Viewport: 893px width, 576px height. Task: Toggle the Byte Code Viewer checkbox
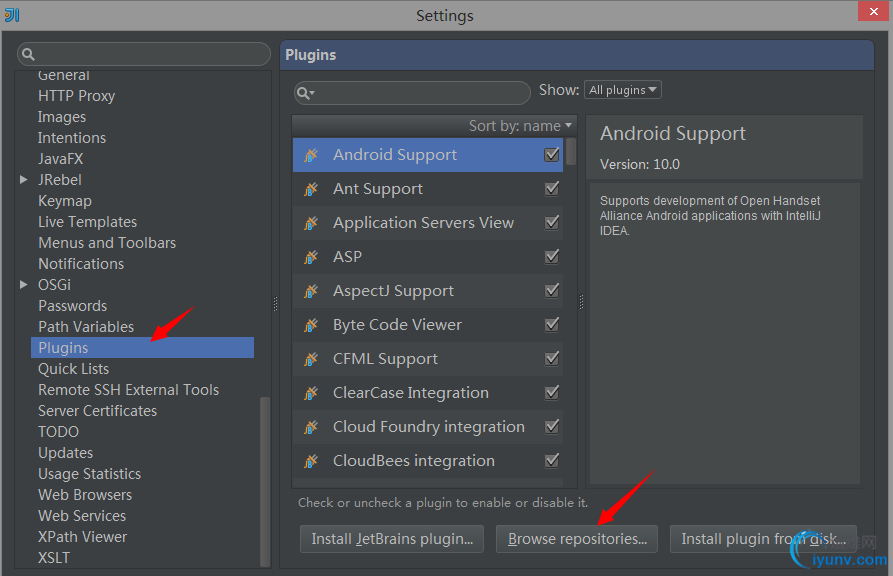coord(552,324)
